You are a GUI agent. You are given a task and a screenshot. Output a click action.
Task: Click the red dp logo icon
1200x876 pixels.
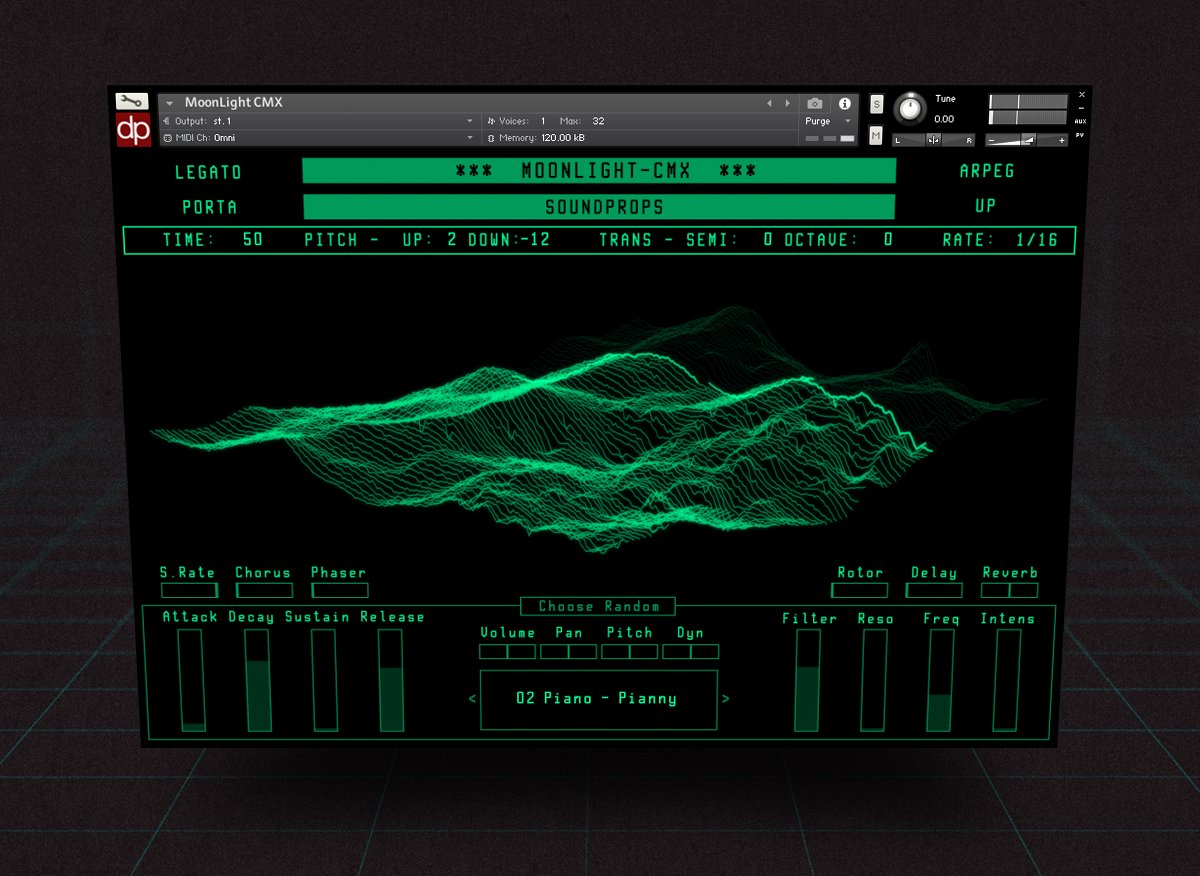(135, 130)
